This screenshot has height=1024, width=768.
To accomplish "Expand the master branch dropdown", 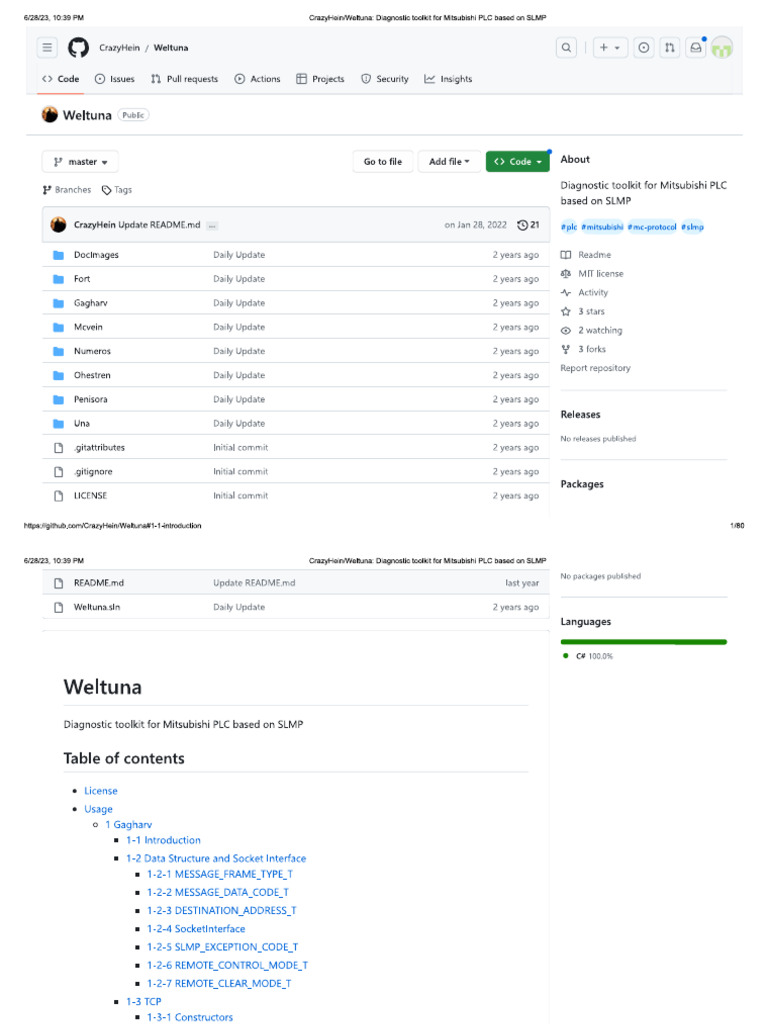I will [80, 162].
